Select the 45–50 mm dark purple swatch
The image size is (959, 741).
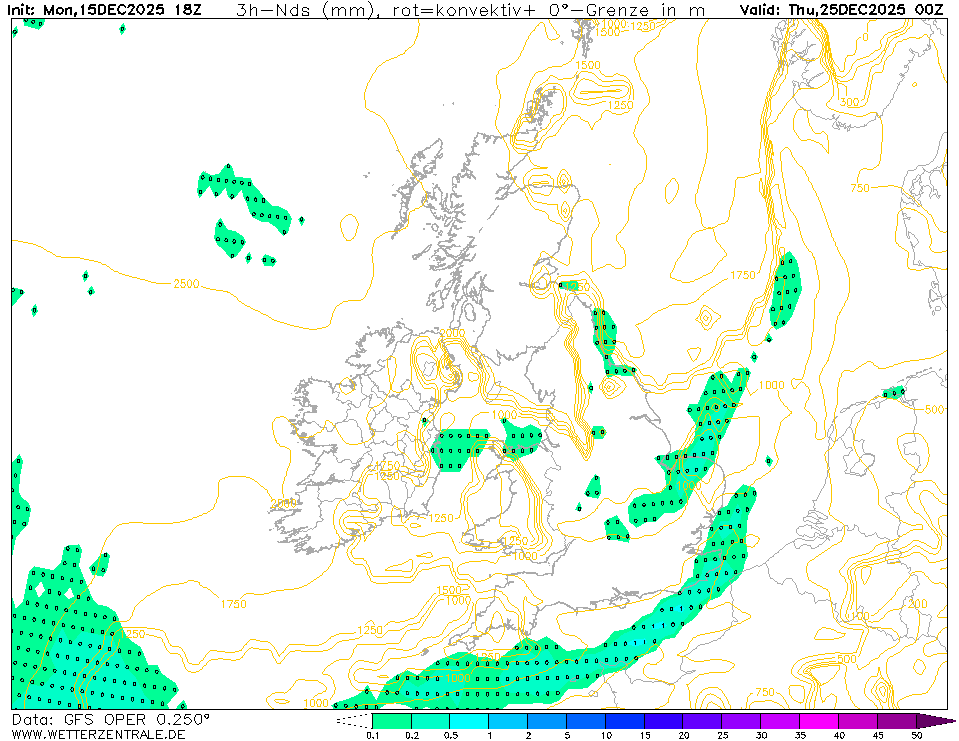pos(897,720)
